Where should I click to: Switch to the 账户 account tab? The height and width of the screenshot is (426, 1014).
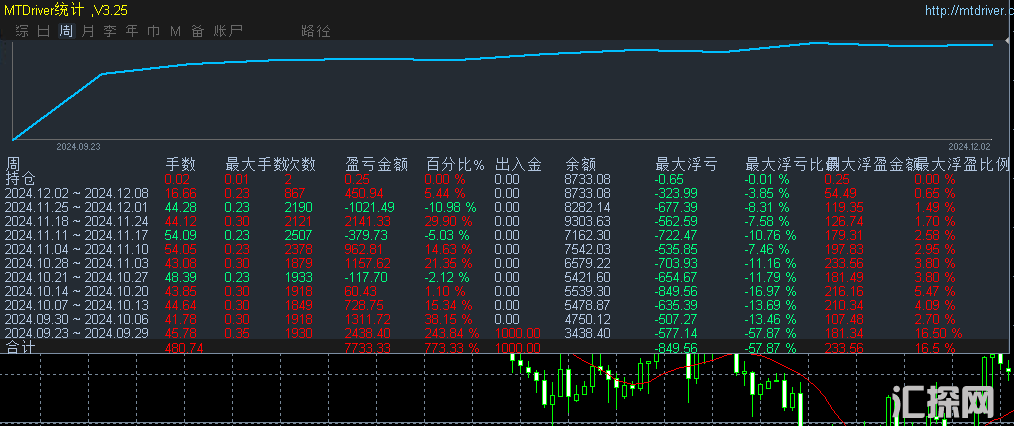coord(228,31)
